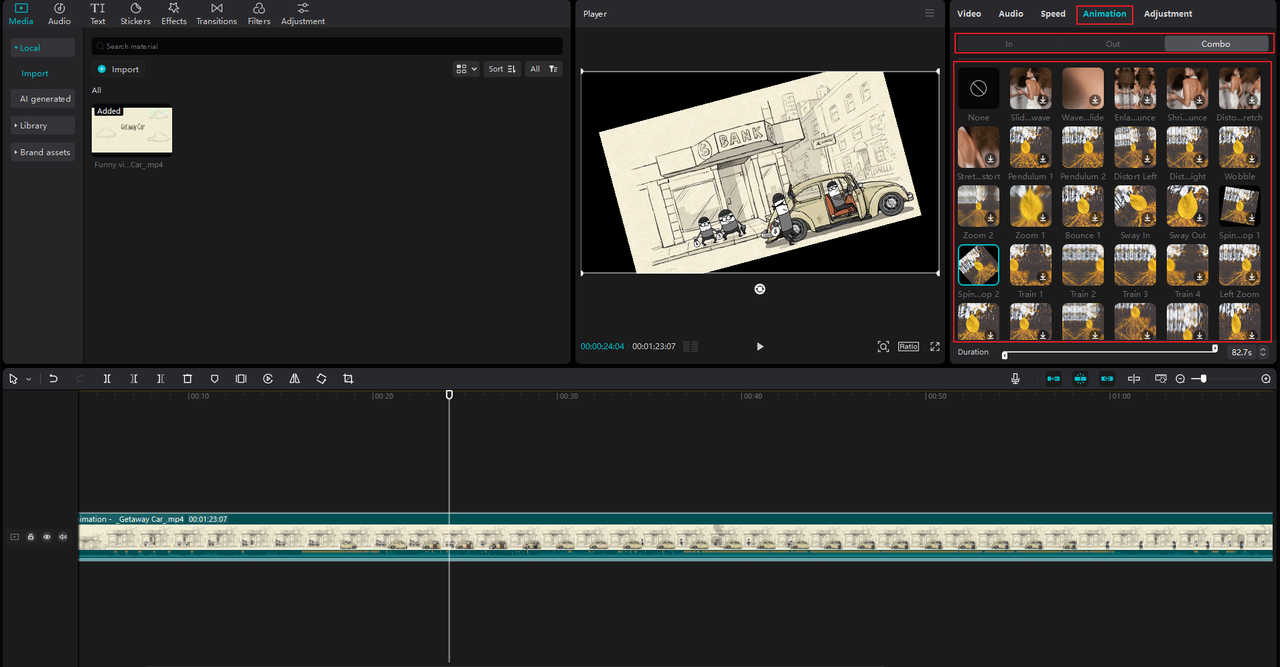1280x667 pixels.
Task: Open the Transitions panel
Action: click(217, 14)
